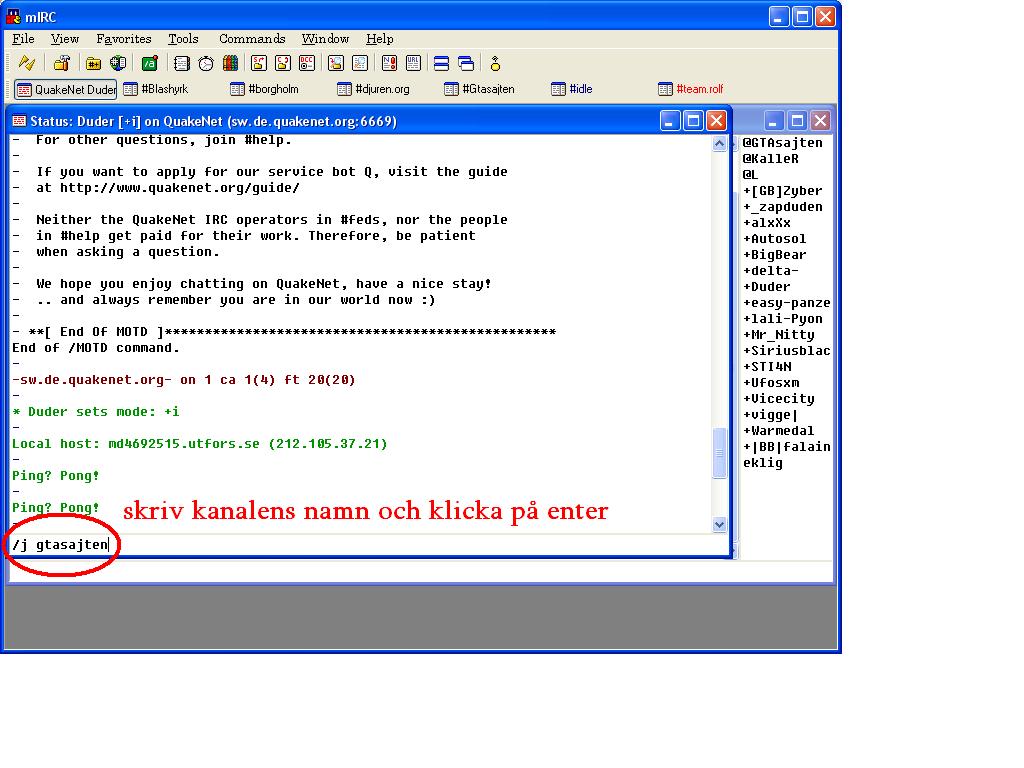Maximize the background channel window
1024x768 pixels.
pyautogui.click(x=797, y=121)
